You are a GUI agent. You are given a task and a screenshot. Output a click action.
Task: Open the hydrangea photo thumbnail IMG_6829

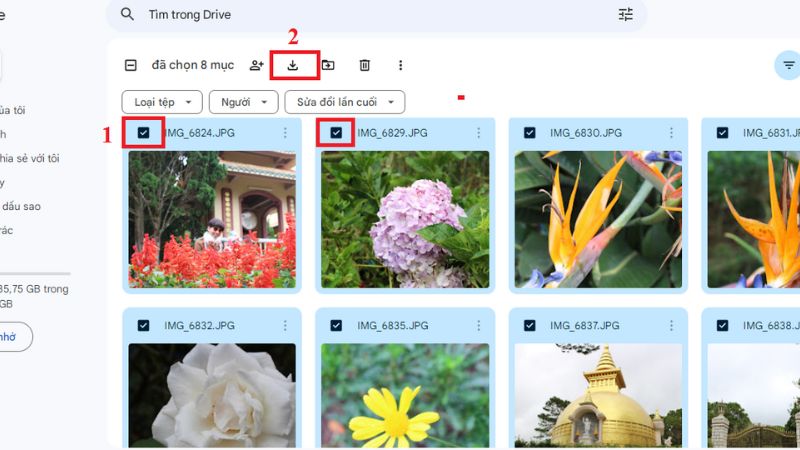click(405, 219)
